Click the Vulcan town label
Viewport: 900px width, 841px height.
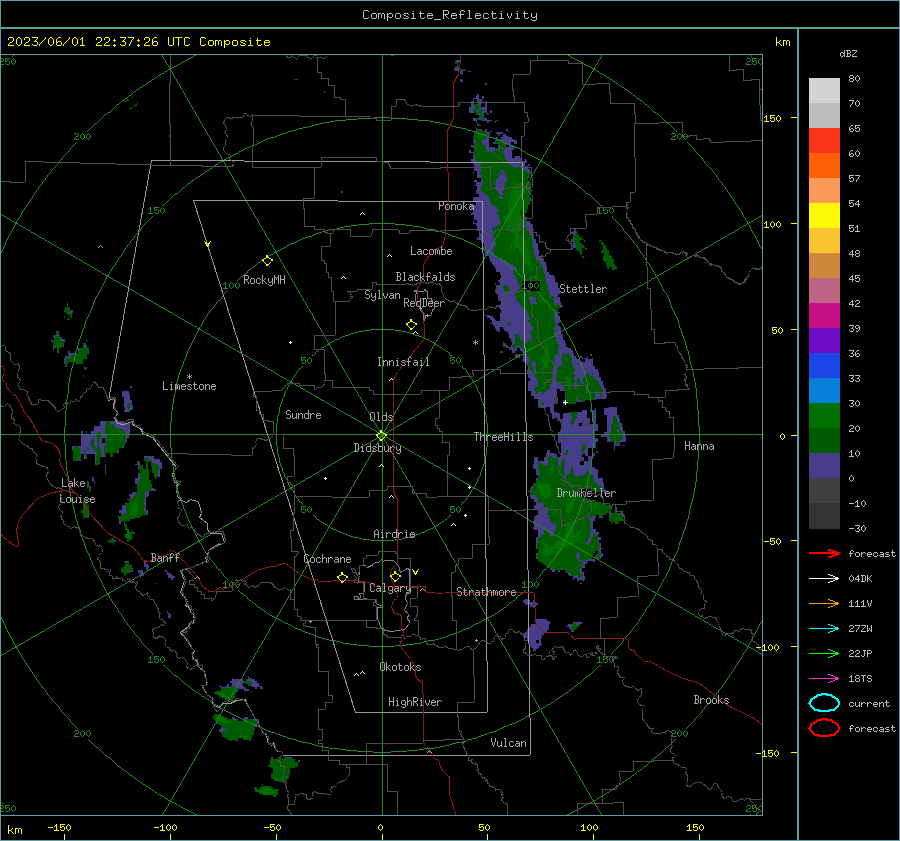click(508, 743)
